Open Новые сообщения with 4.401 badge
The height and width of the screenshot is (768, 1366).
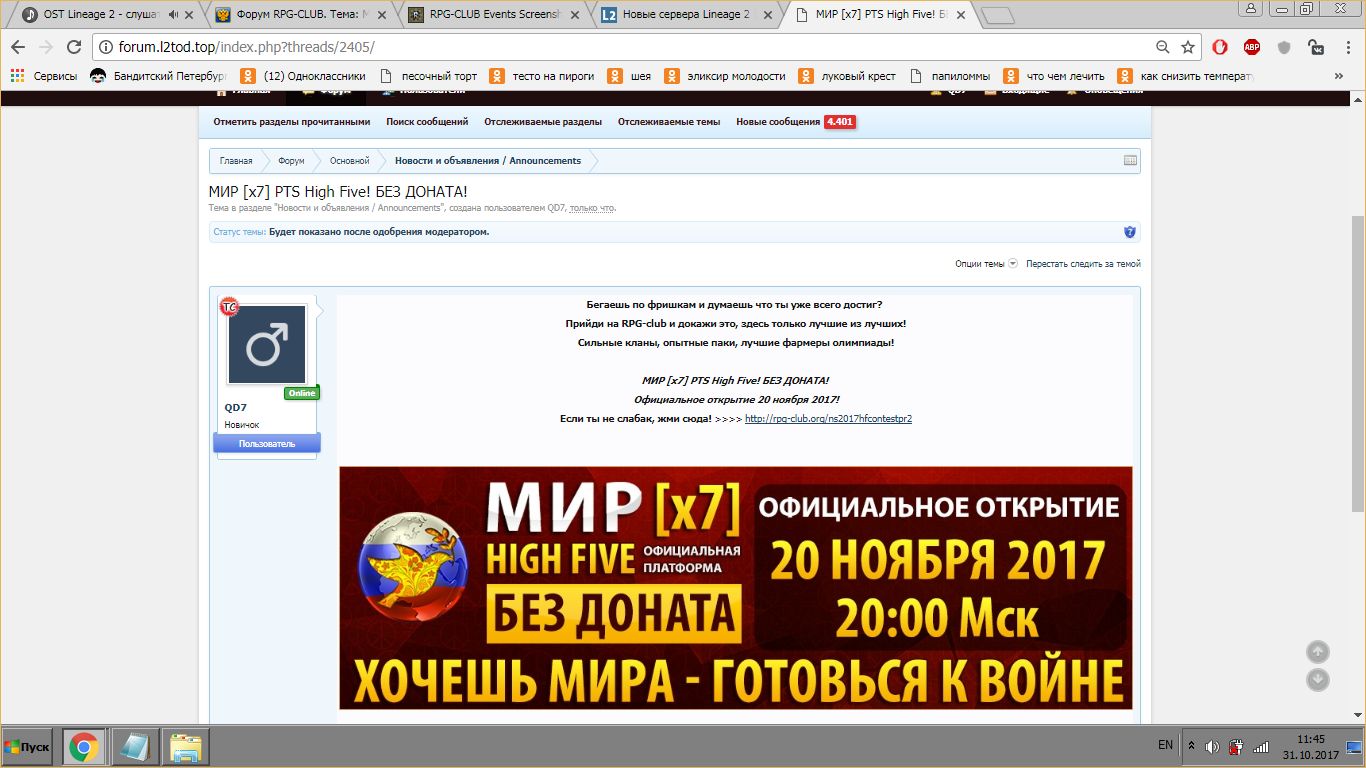tap(796, 122)
